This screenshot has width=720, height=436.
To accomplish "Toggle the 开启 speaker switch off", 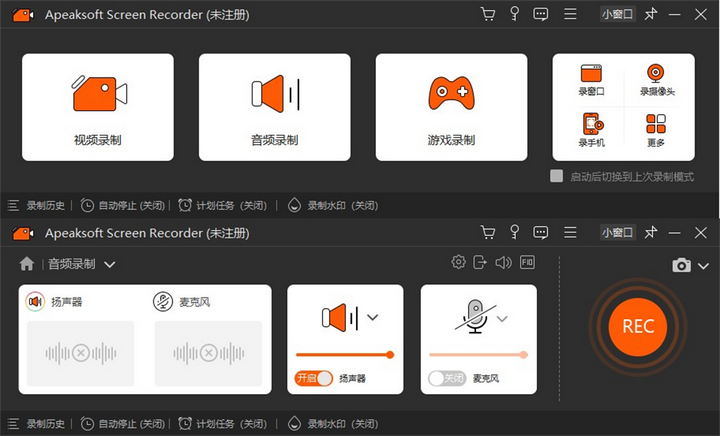I will tap(314, 378).
